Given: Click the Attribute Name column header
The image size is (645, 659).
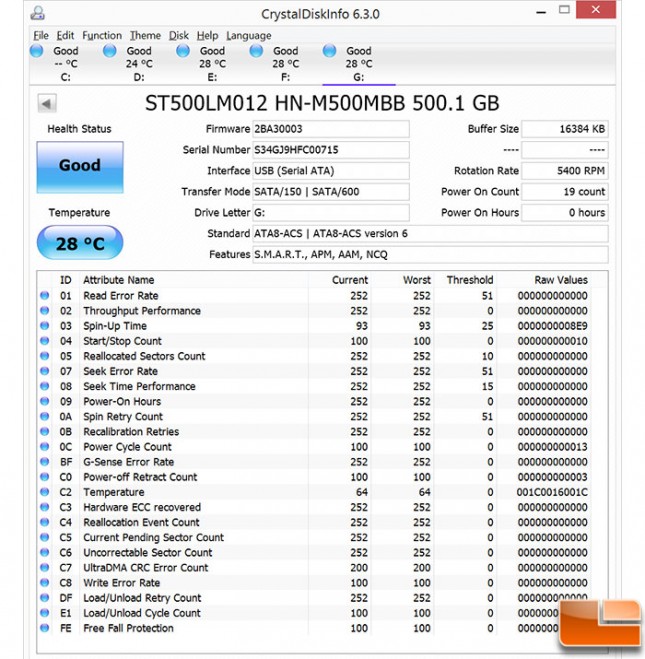Looking at the screenshot, I should pos(118,280).
